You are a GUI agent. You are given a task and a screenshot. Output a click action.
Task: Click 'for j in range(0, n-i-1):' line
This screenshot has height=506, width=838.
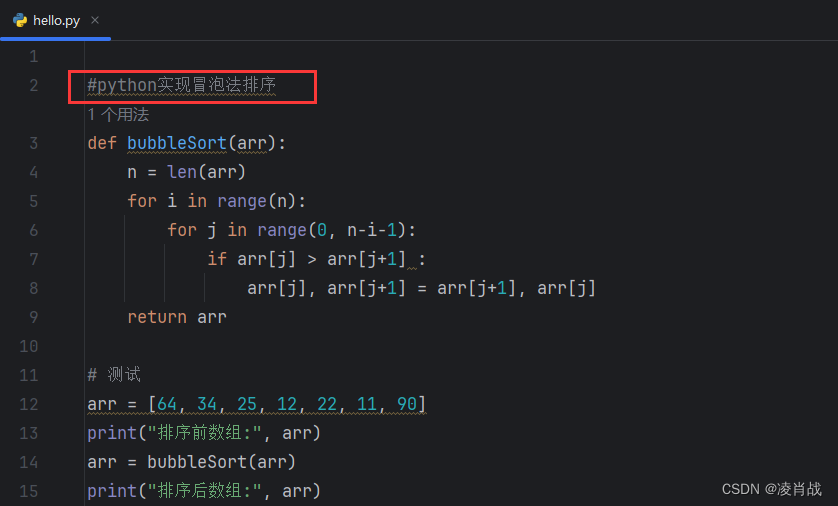(x=291, y=230)
